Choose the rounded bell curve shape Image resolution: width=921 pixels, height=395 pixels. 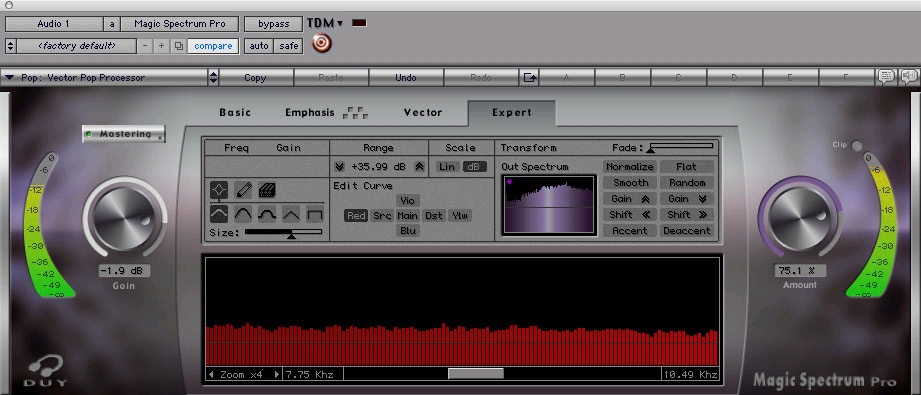coord(243,214)
